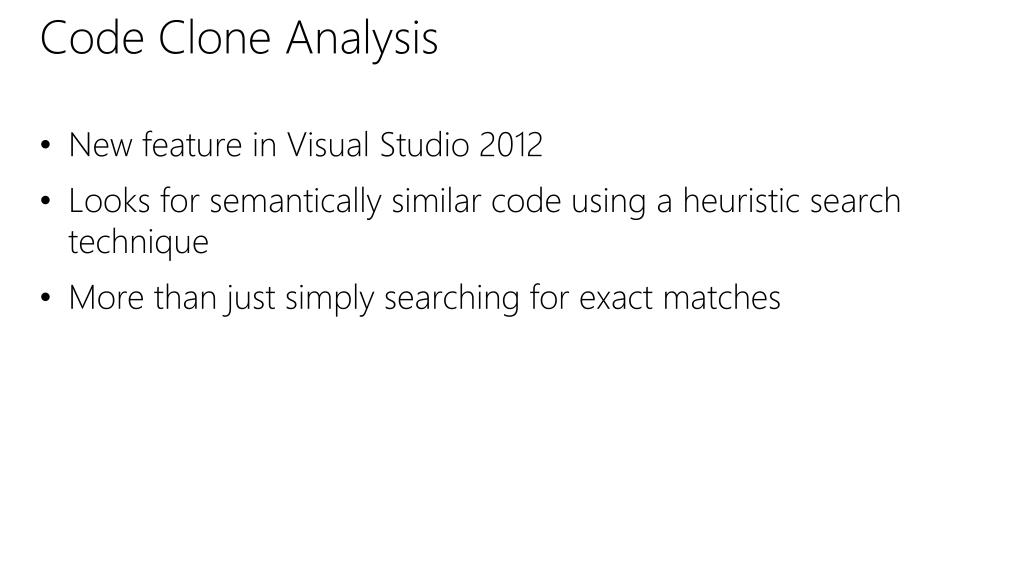This screenshot has height=576, width=1024.
Task: Select the word semantically
Action: coord(295,201)
